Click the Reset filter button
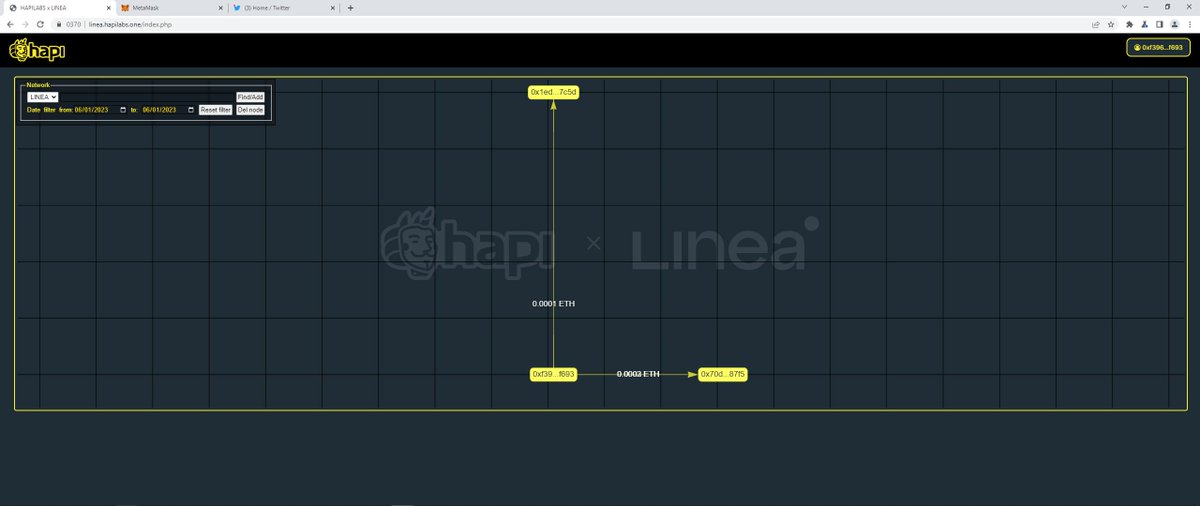 [x=216, y=110]
